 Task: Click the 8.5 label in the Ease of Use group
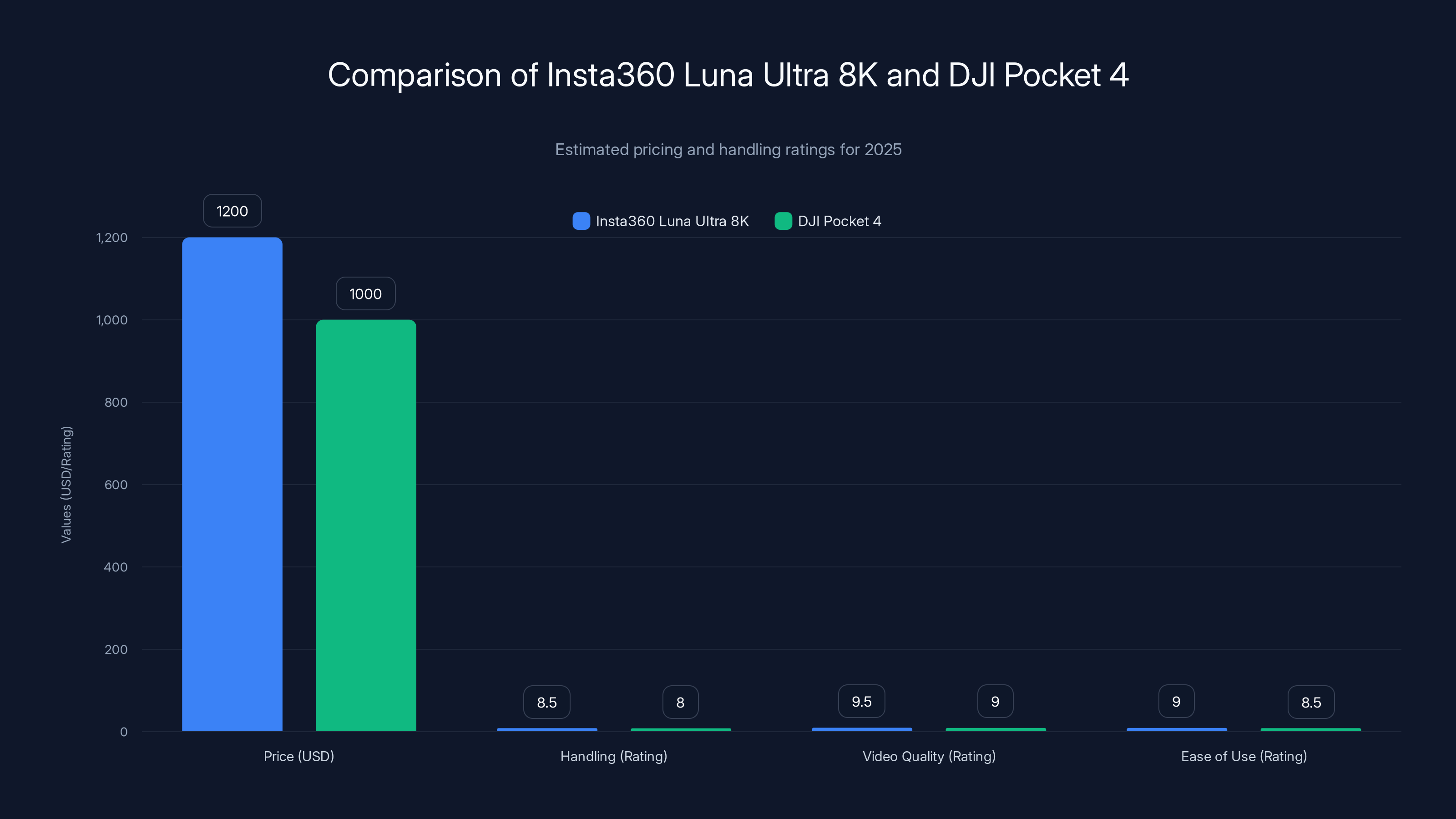point(1311,702)
